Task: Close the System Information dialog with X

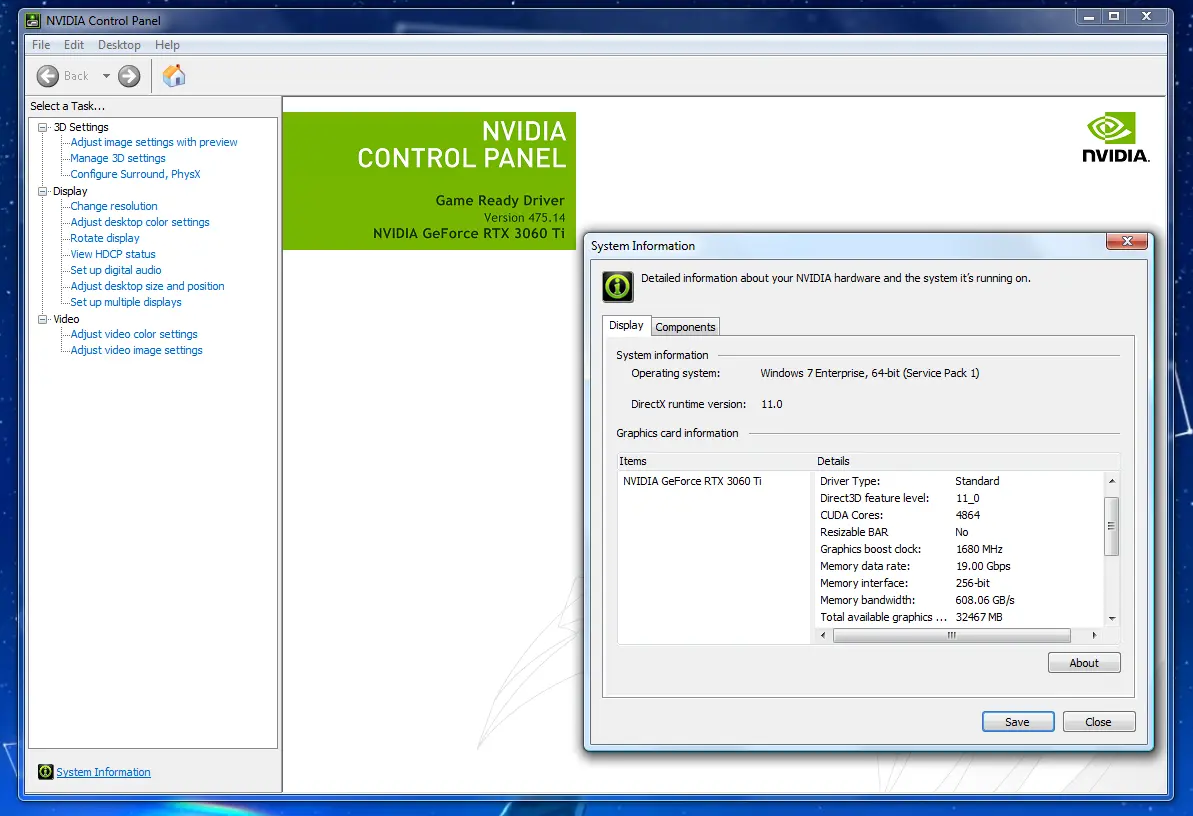Action: pos(1128,241)
